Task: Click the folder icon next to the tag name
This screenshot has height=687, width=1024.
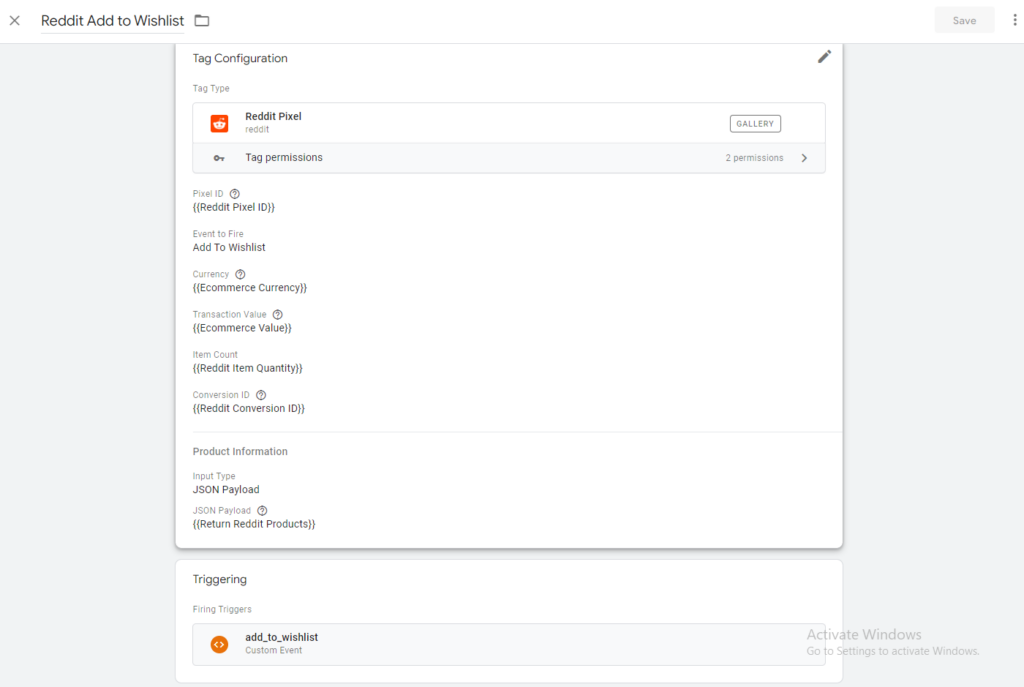Action: [202, 20]
